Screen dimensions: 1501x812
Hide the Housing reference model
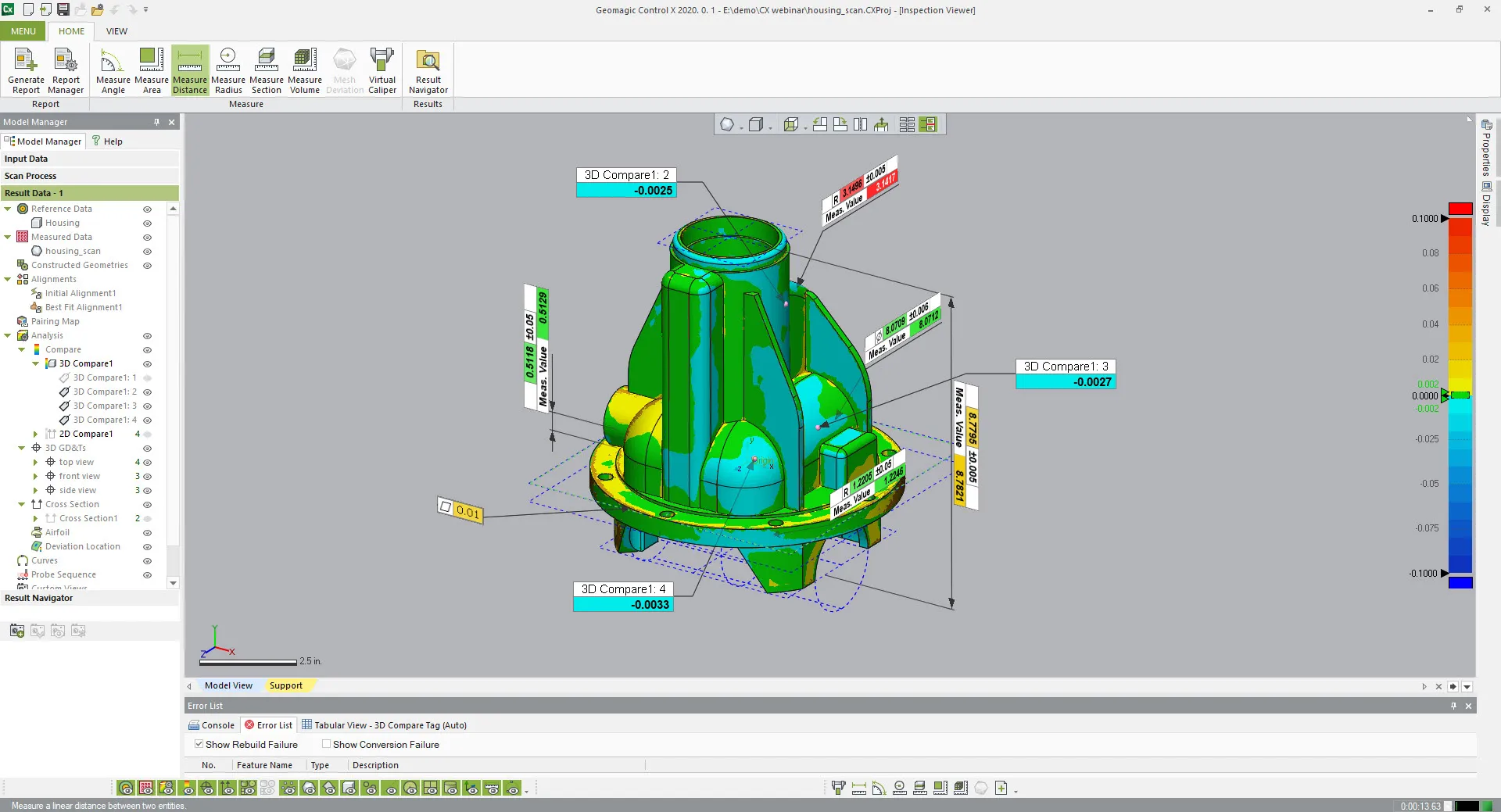(x=147, y=224)
